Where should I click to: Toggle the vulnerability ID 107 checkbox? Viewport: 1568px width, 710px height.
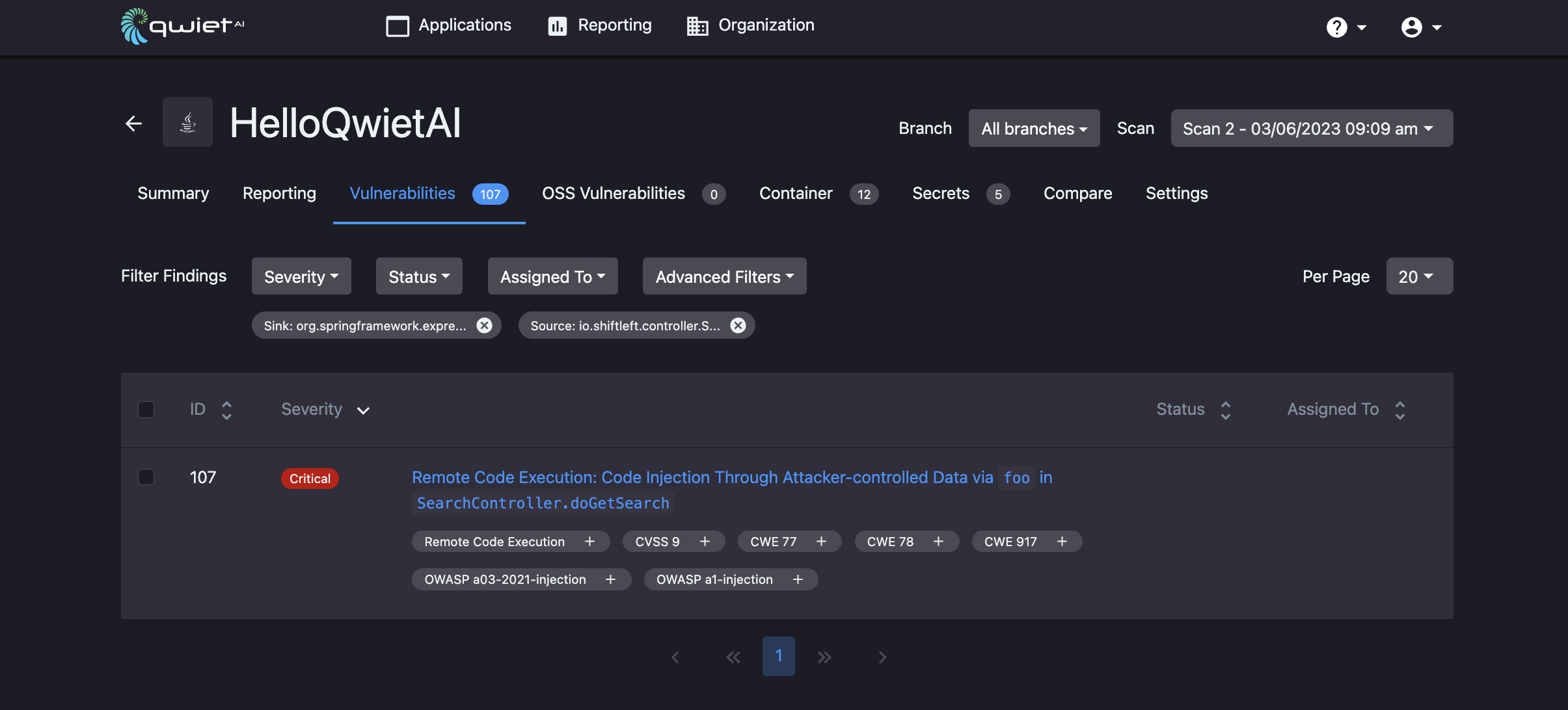click(x=146, y=476)
